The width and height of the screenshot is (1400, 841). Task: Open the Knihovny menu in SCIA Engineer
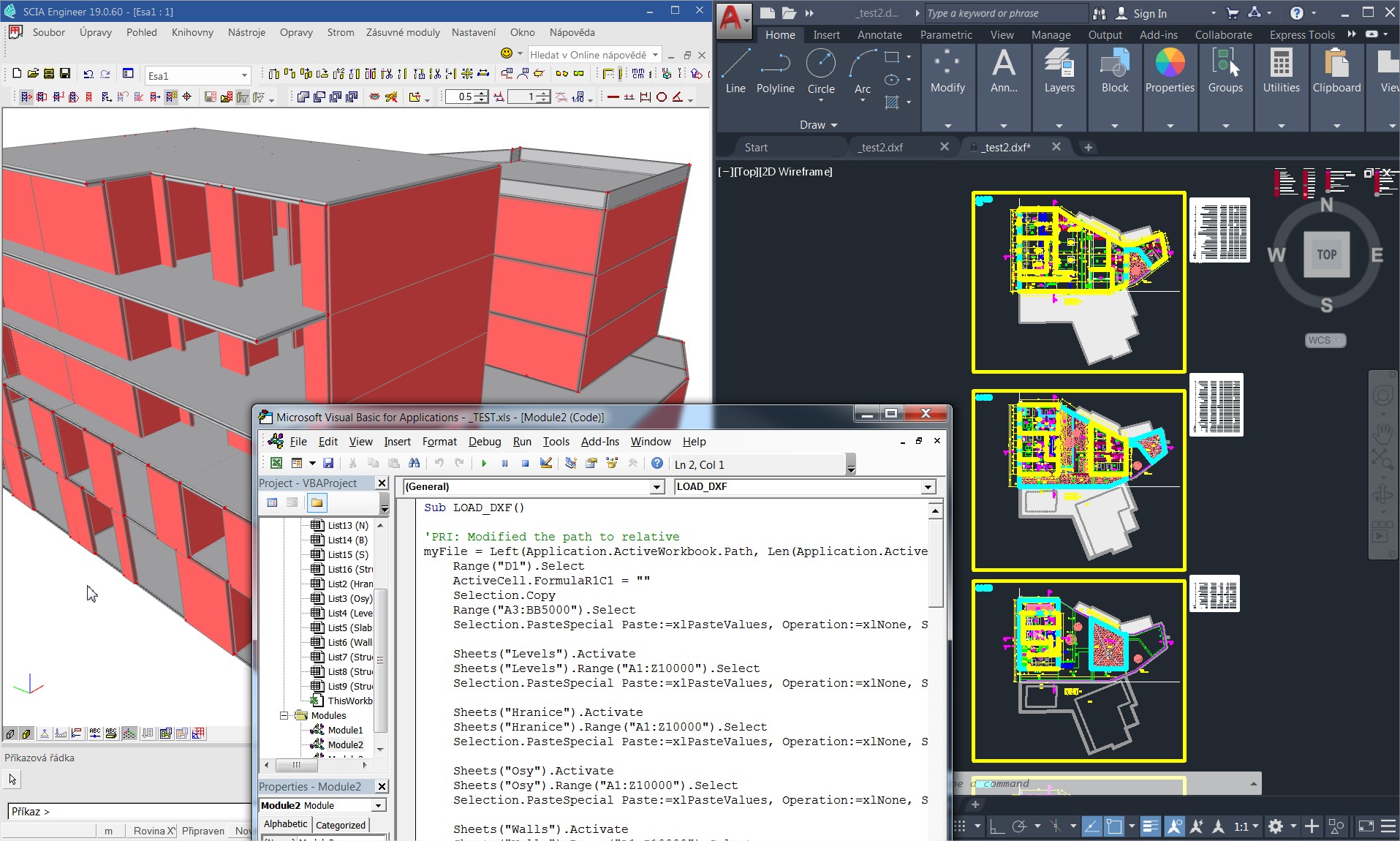tap(192, 32)
